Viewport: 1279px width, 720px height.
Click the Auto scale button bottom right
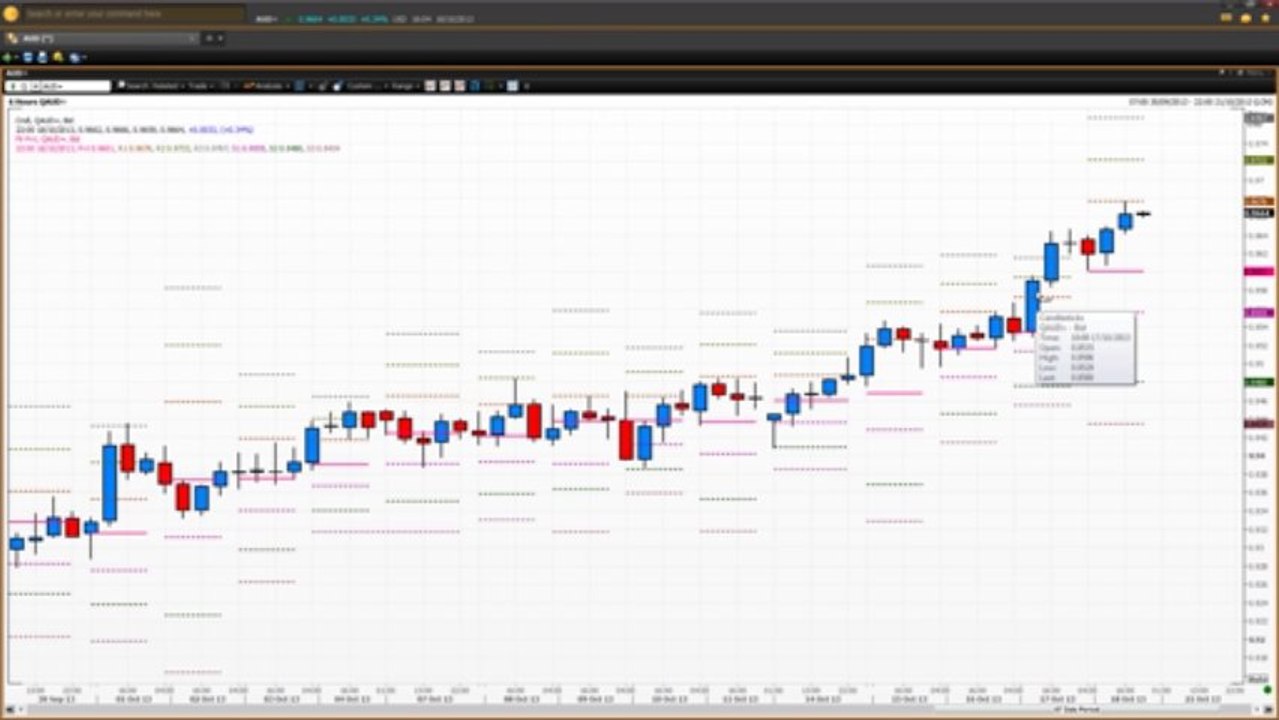(x=1257, y=679)
